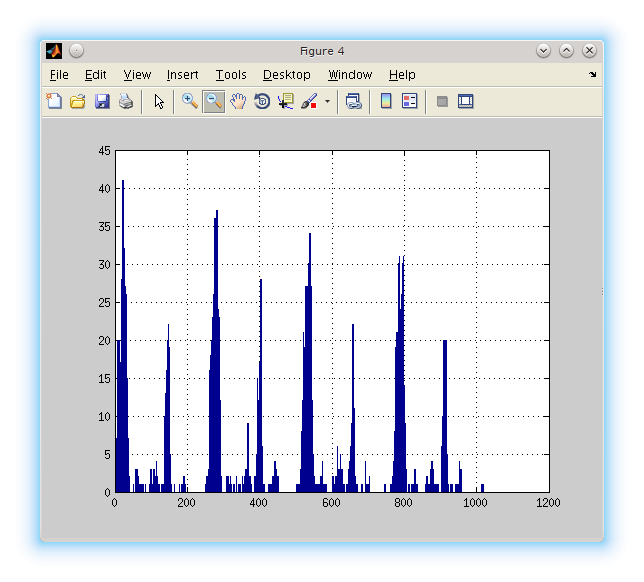The image size is (644, 582).
Task: Select the Rotate 3D tool
Action: [x=262, y=101]
